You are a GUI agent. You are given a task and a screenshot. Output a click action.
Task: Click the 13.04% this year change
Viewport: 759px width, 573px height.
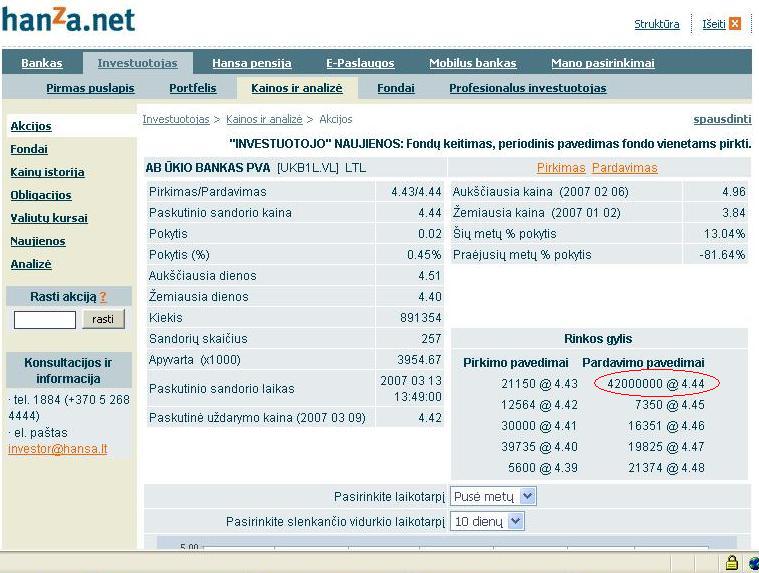tap(724, 234)
